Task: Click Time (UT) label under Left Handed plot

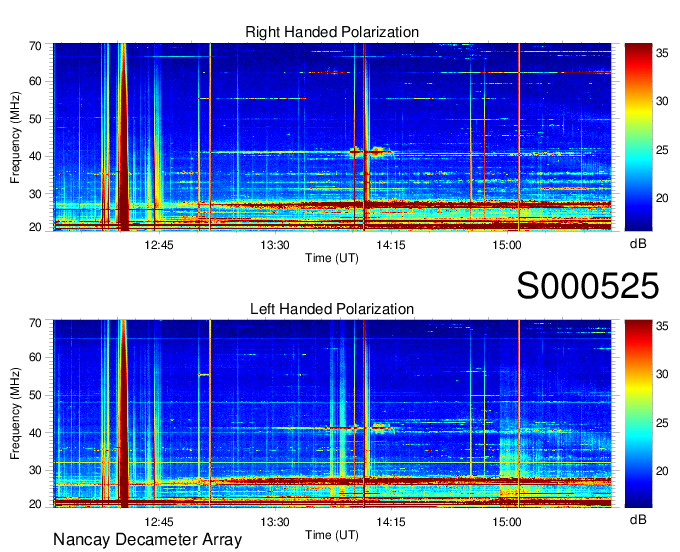Action: click(x=332, y=535)
